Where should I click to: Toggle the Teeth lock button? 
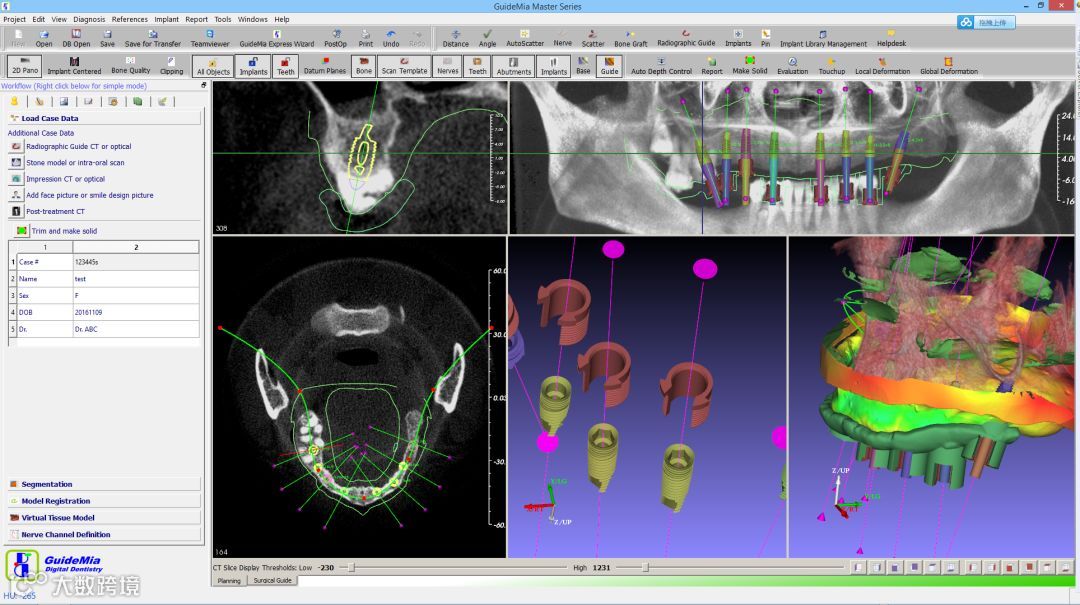coord(285,66)
